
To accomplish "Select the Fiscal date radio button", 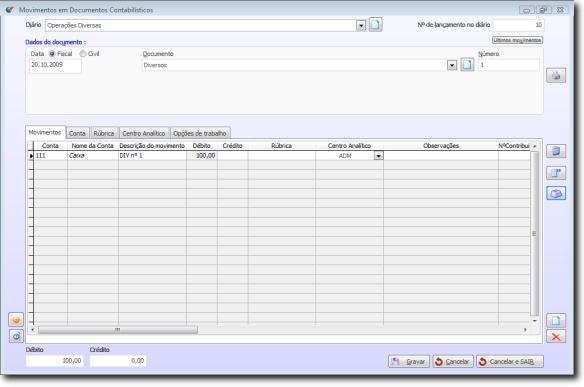I will tap(52, 54).
